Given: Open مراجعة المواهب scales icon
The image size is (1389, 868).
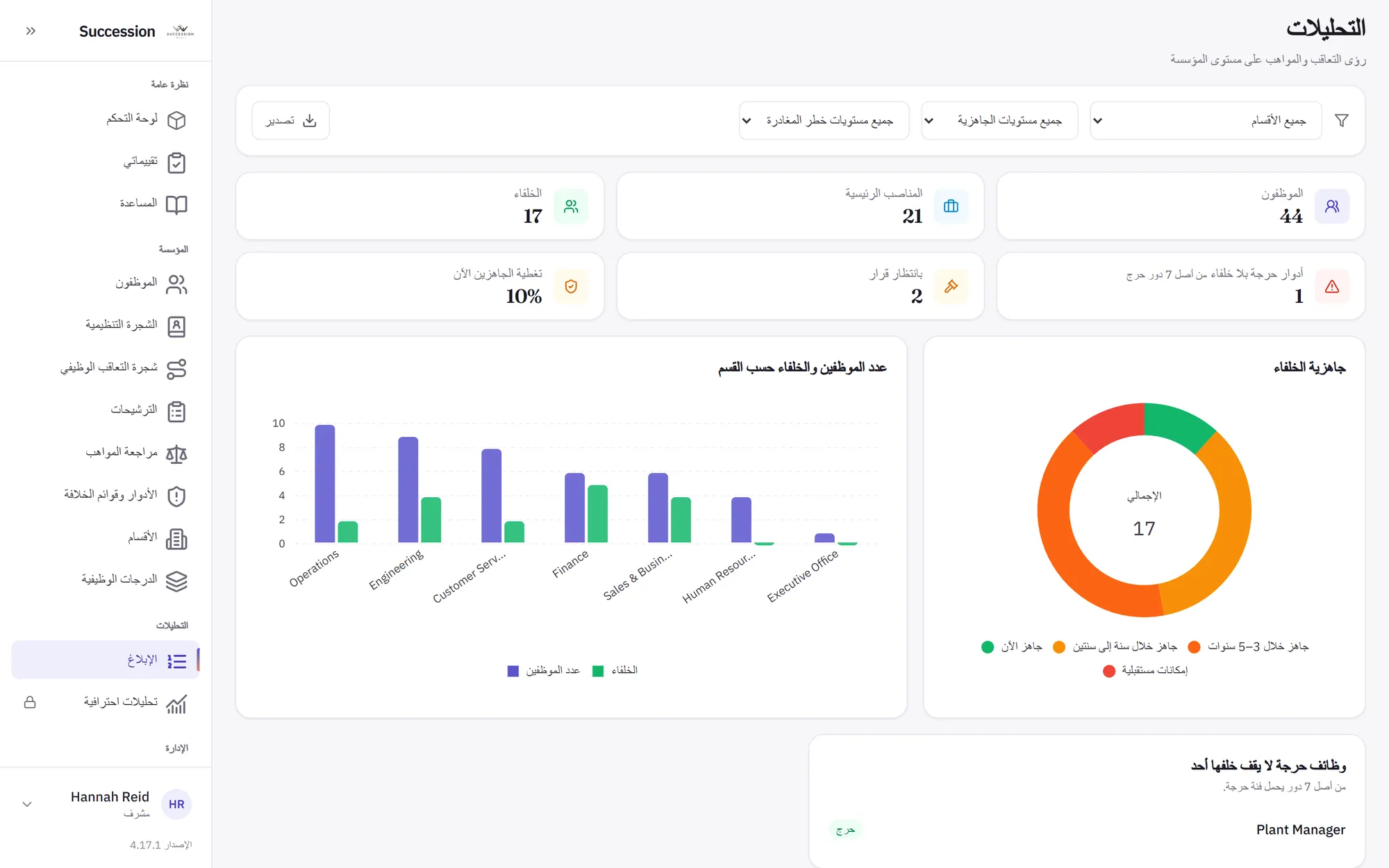Looking at the screenshot, I should 176,454.
